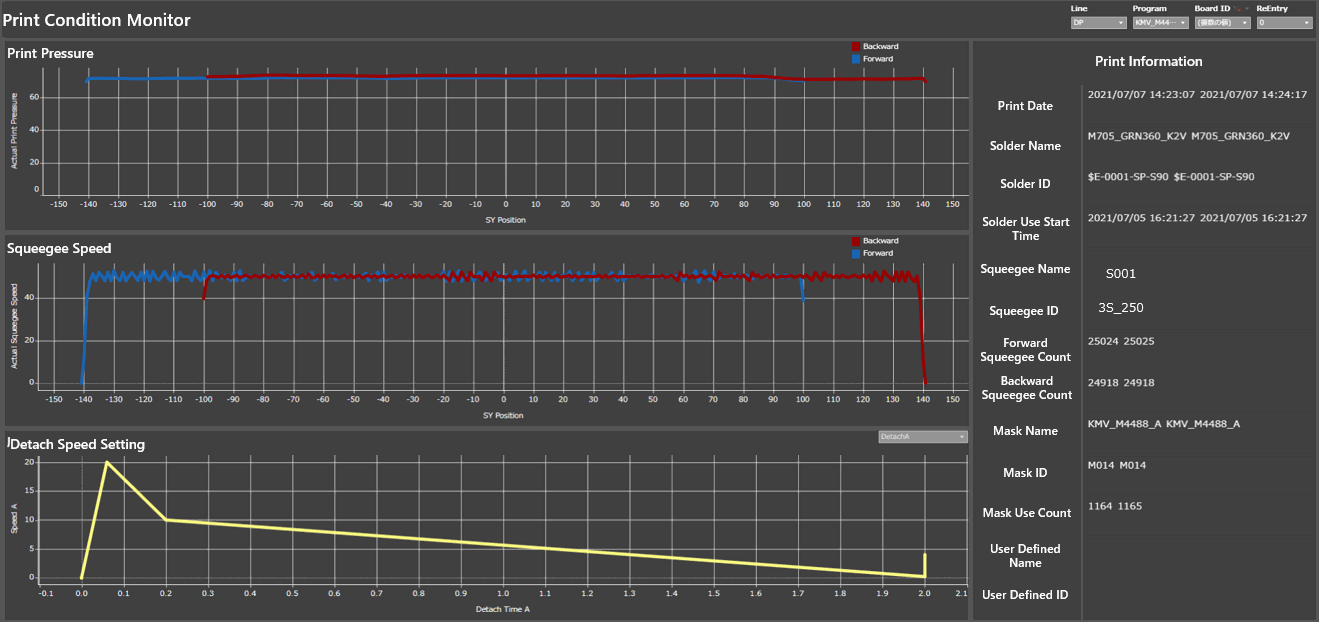Open the Line dropdown showing DP
This screenshot has width=1319, height=622.
1098,22
